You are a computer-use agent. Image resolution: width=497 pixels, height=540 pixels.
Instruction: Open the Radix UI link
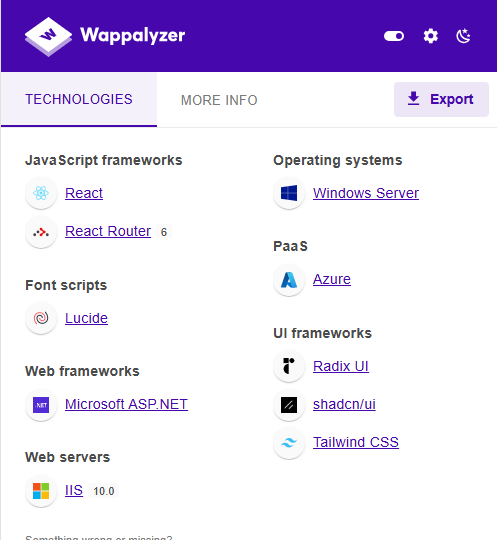click(x=341, y=366)
